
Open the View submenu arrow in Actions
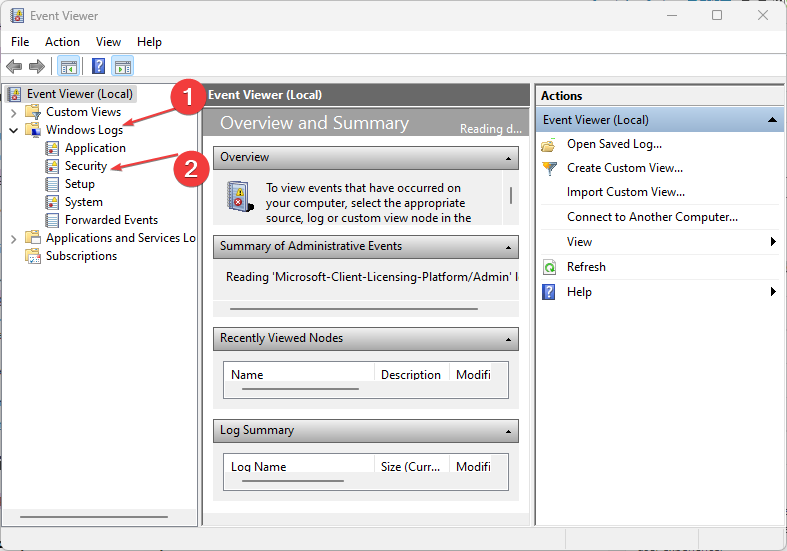[773, 242]
